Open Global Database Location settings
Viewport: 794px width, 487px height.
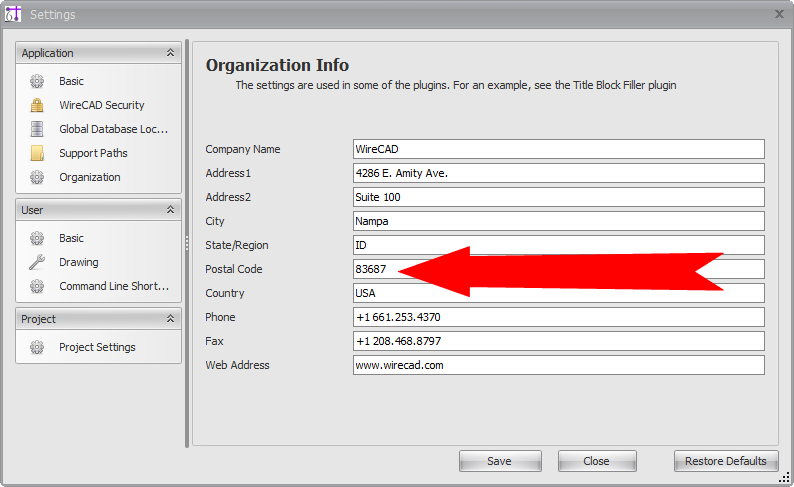[x=113, y=129]
